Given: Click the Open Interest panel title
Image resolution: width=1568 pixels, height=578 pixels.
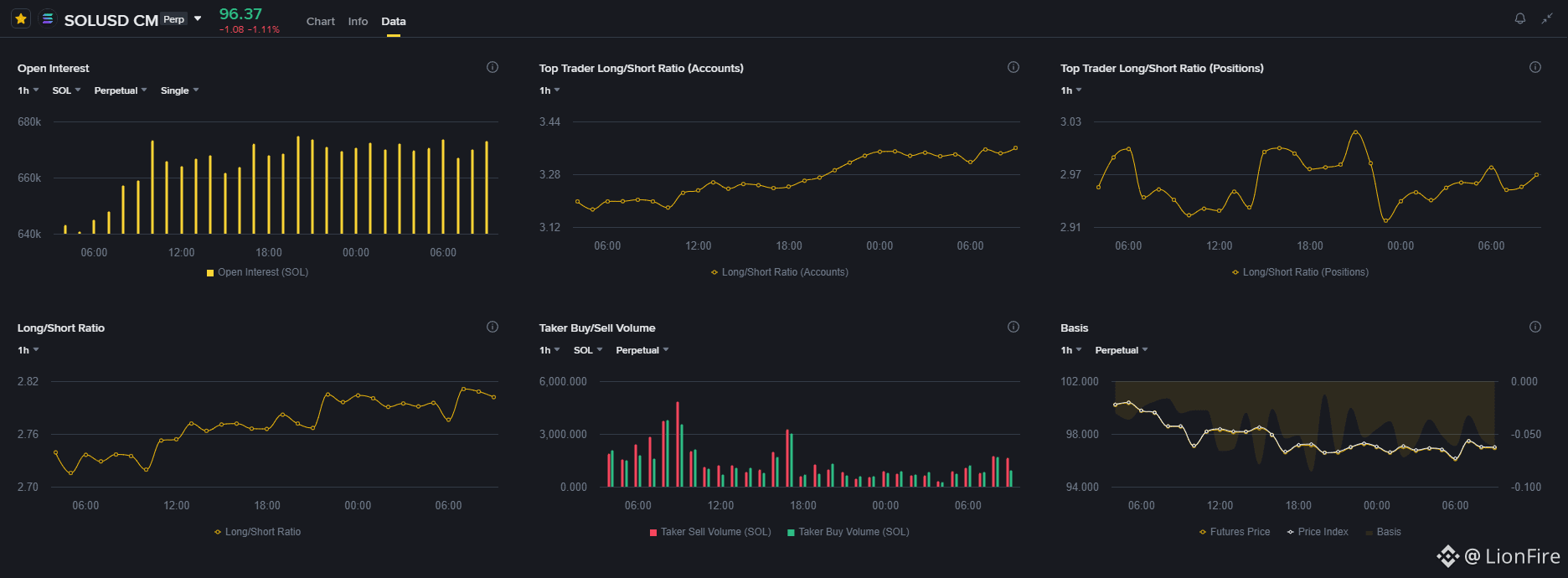Looking at the screenshot, I should click(54, 69).
